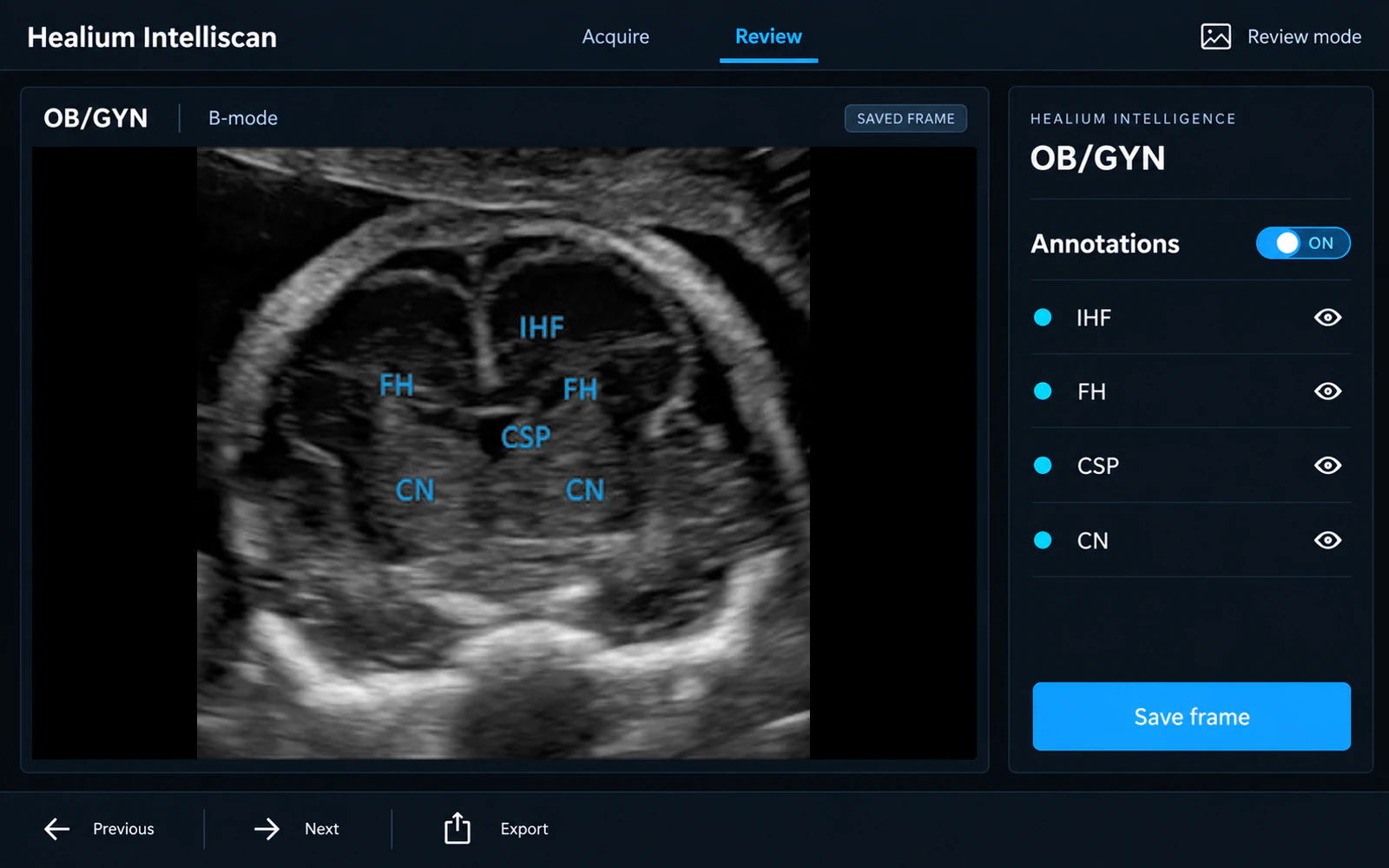Click the SAVED FRAME badge
This screenshot has height=868, width=1389.
(905, 118)
